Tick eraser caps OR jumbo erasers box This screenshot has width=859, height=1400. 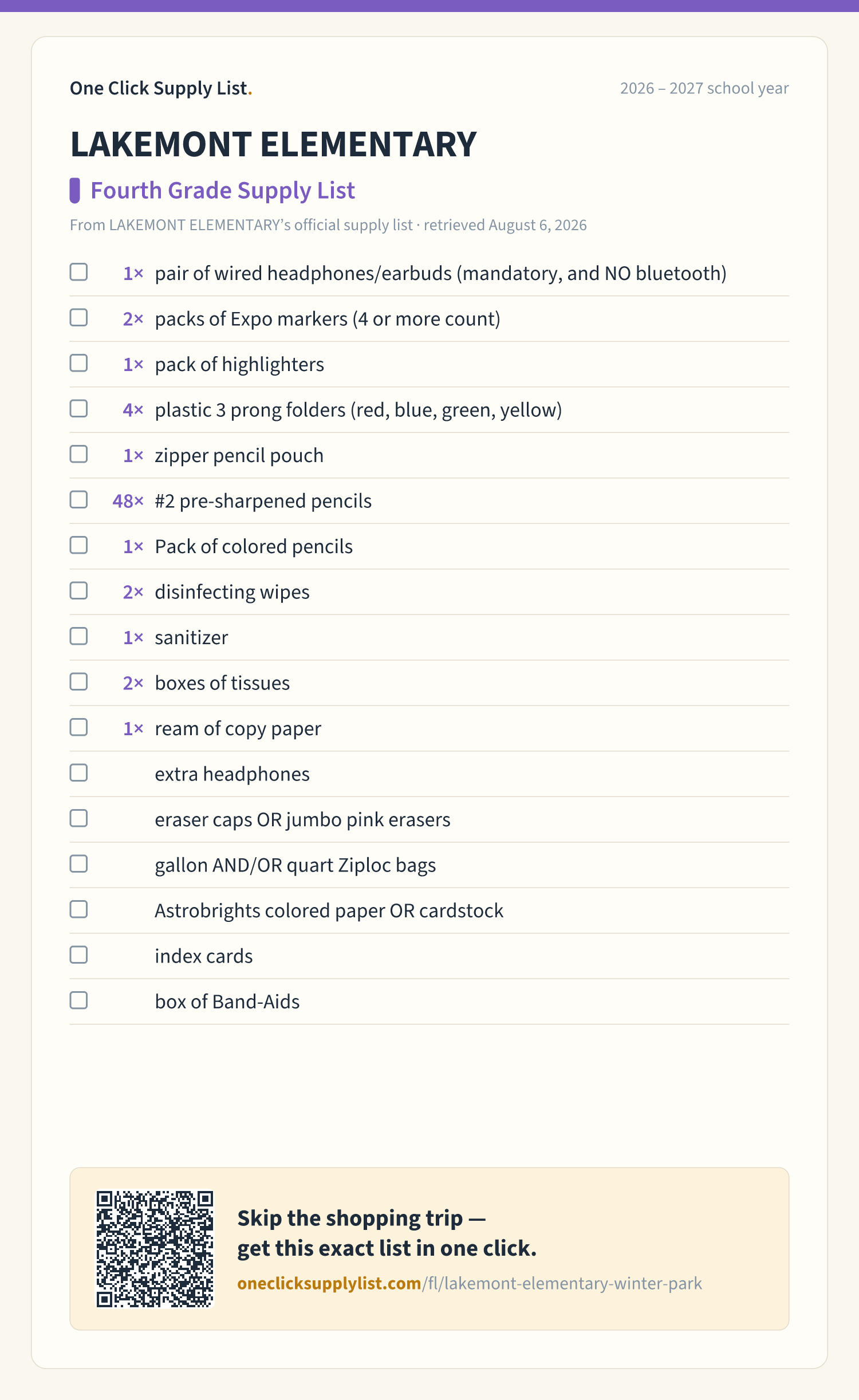pyautogui.click(x=78, y=818)
